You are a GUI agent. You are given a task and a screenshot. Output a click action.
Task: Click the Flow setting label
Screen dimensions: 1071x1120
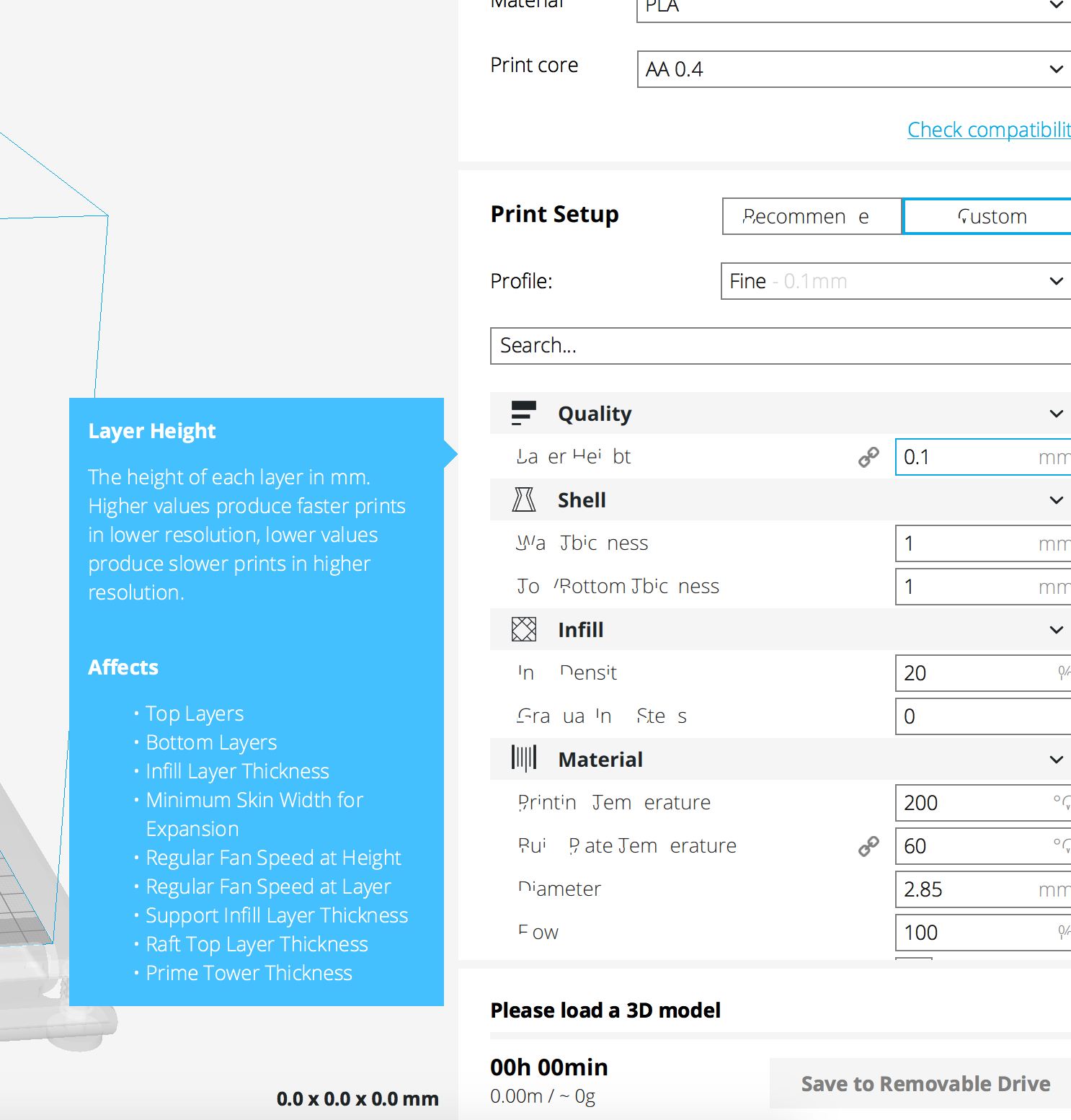coord(538,933)
